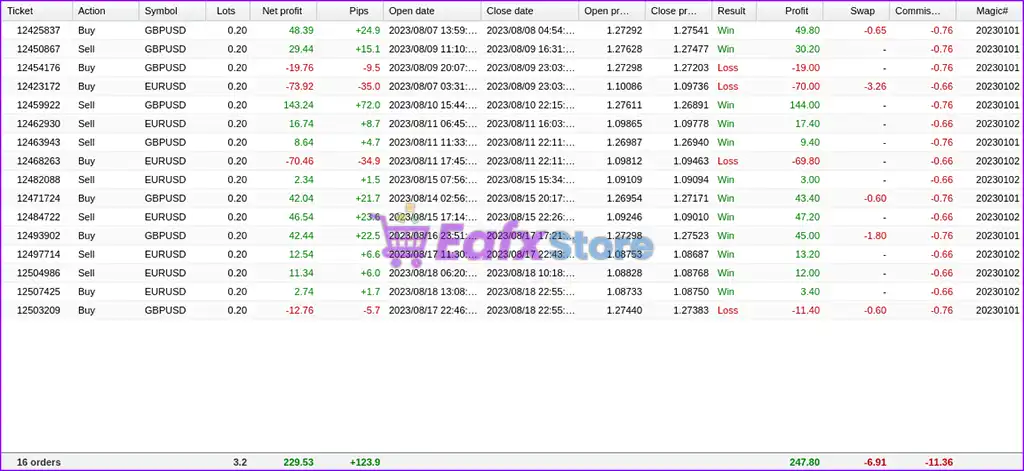Select ticket 12503209 row

pos(512,310)
